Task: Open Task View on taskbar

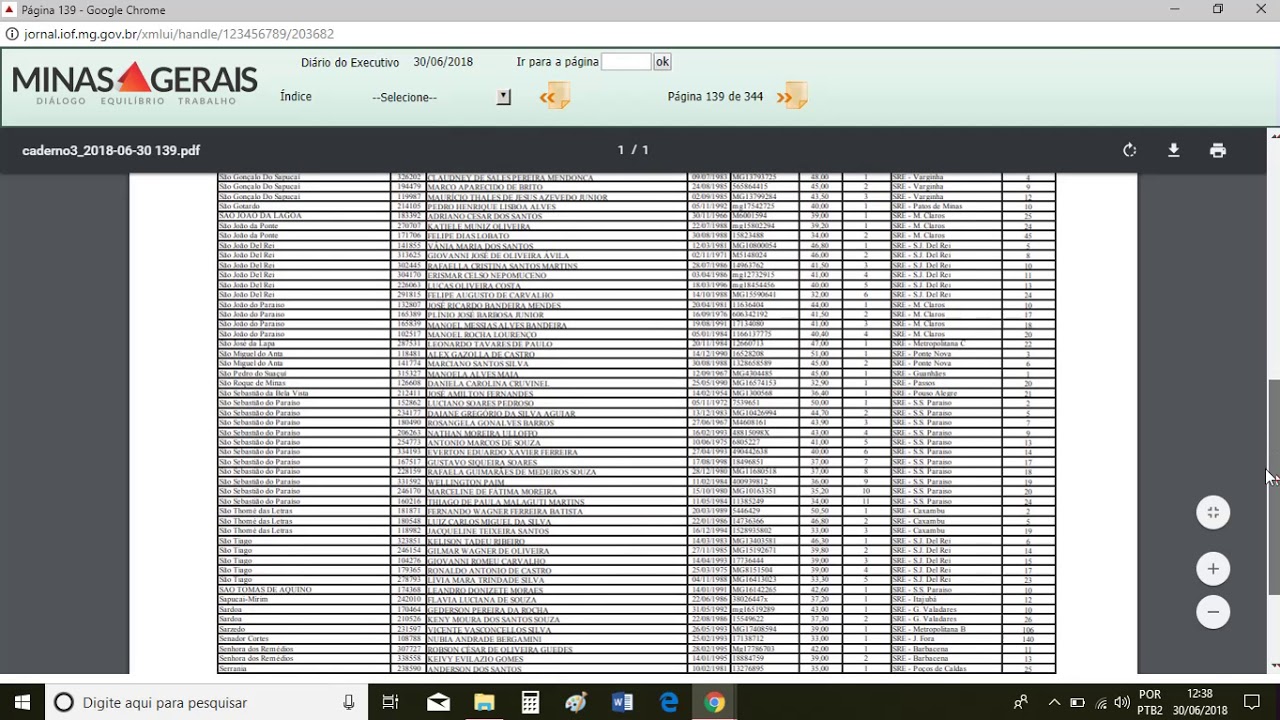Action: tap(391, 703)
